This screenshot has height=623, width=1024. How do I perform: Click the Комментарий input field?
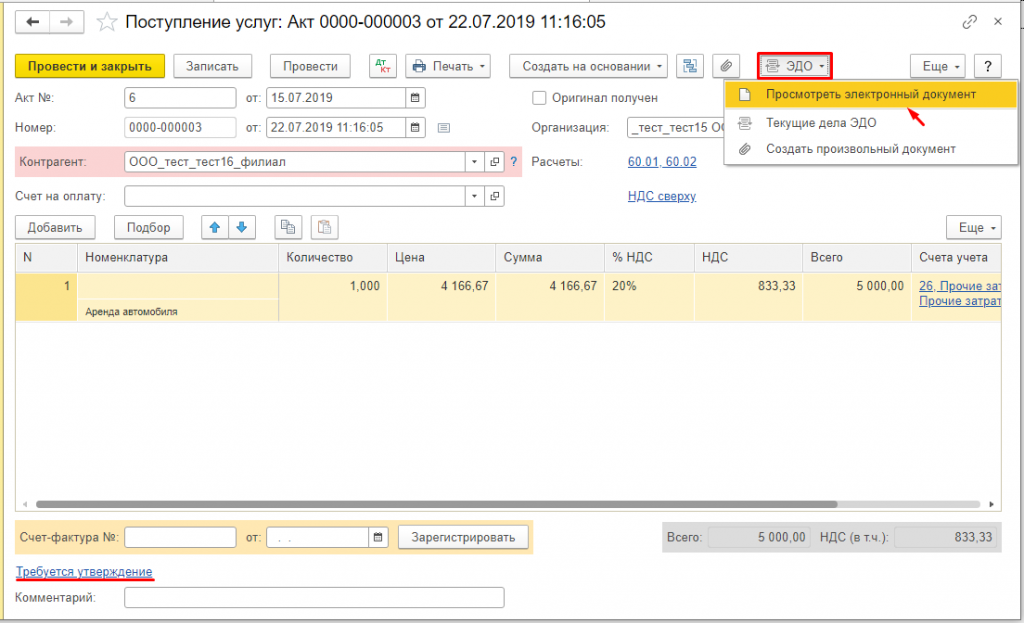pos(314,598)
